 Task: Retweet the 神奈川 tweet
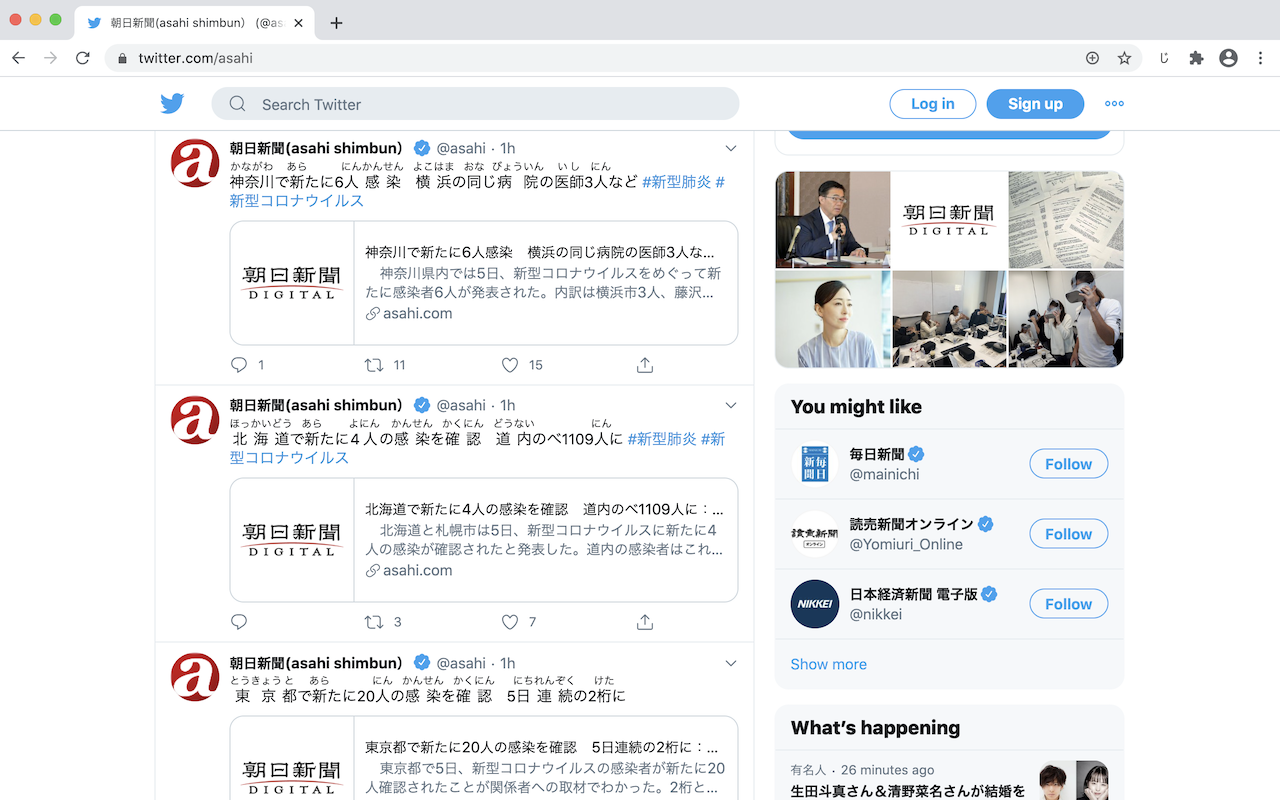[x=374, y=365]
